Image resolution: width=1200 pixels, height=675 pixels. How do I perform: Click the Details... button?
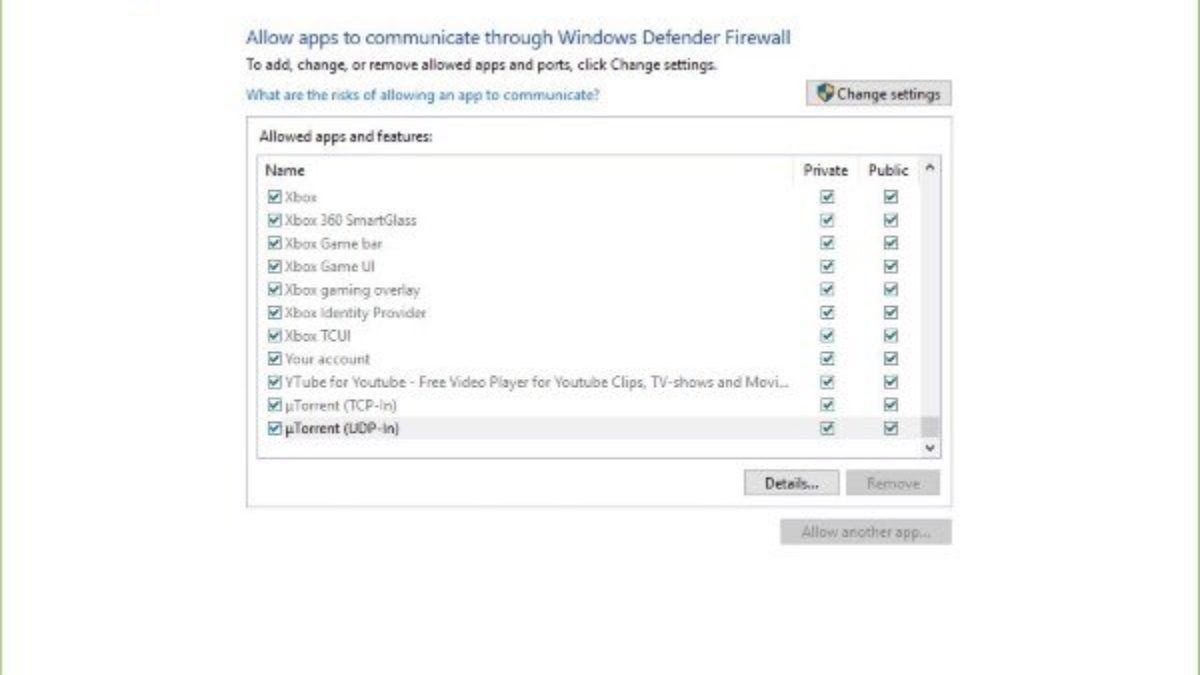[791, 483]
